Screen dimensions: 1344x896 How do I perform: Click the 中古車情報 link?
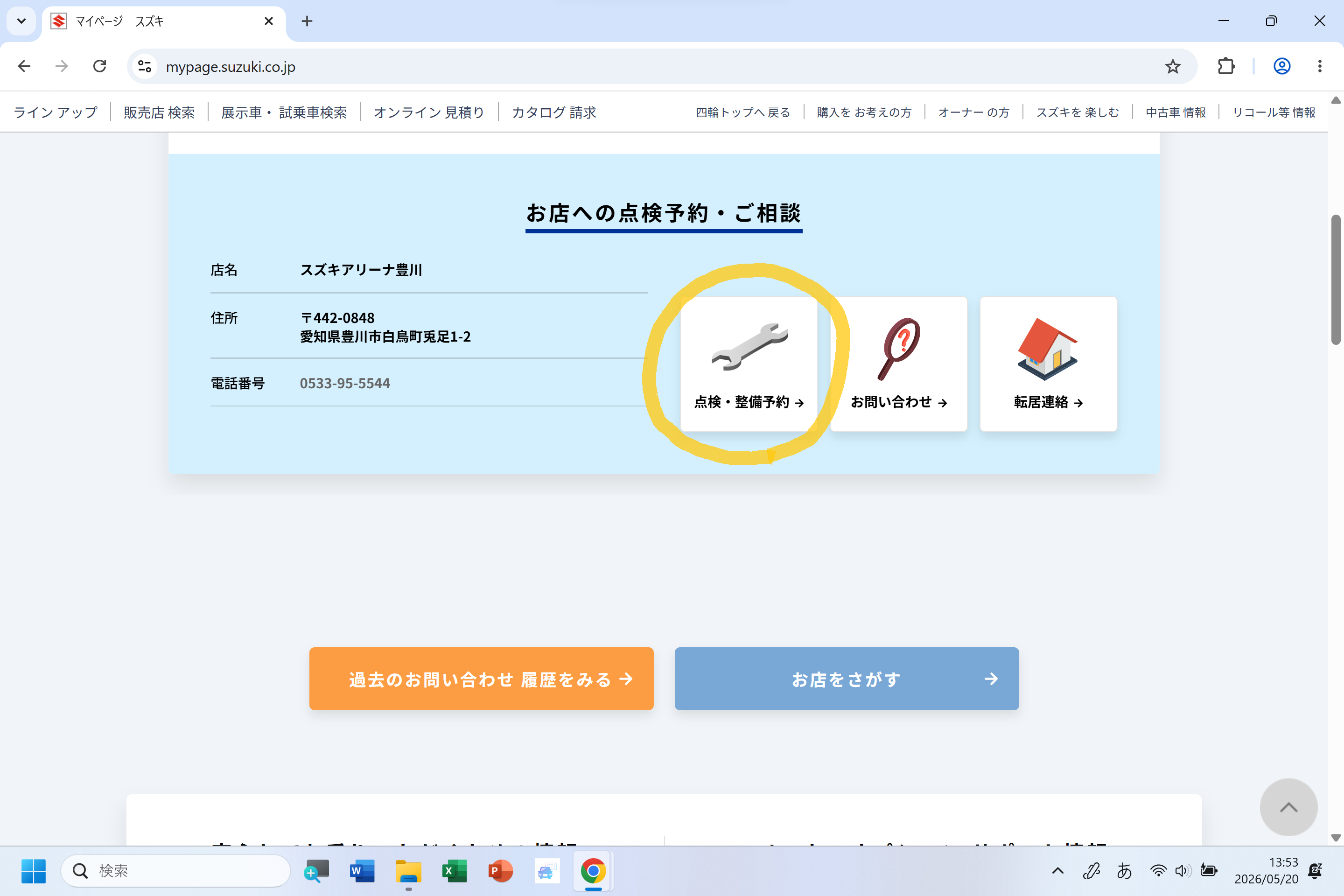point(1176,112)
